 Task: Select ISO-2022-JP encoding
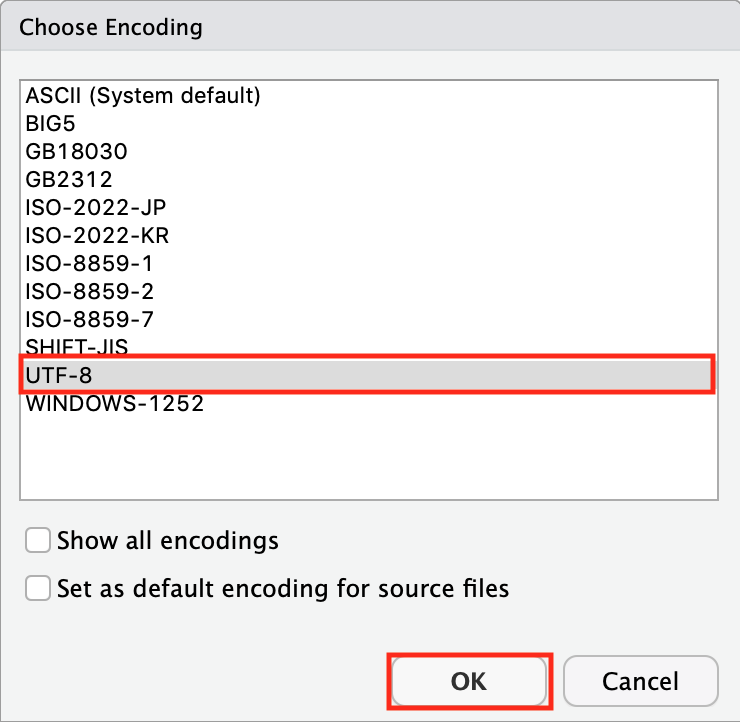(96, 208)
